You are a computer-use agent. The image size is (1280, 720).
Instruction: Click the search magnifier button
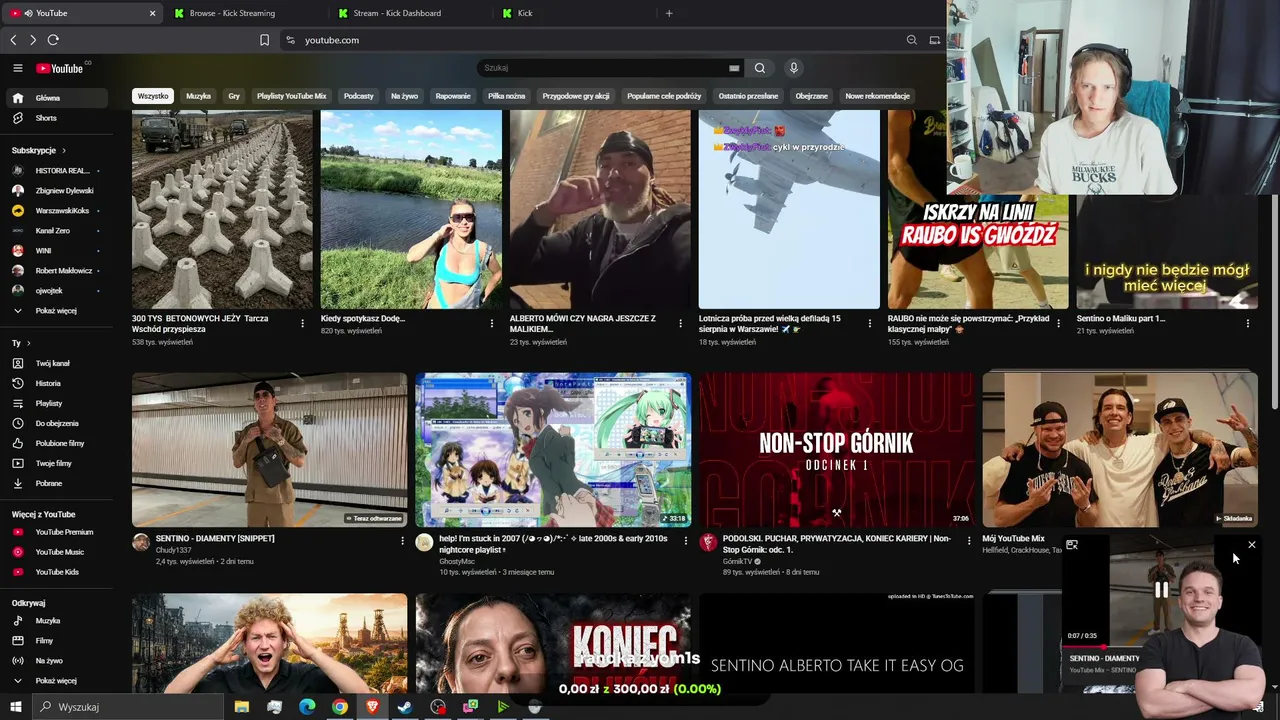[760, 68]
